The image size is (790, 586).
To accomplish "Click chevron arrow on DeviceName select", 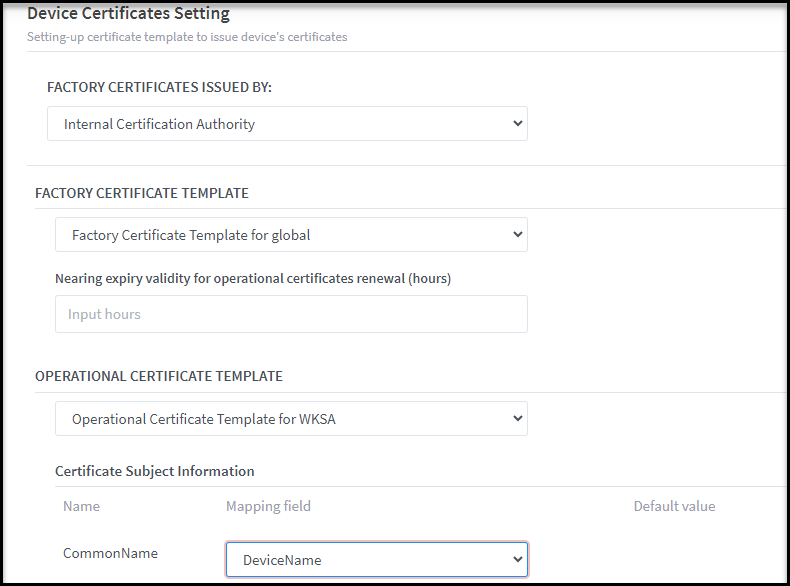I will coord(517,560).
